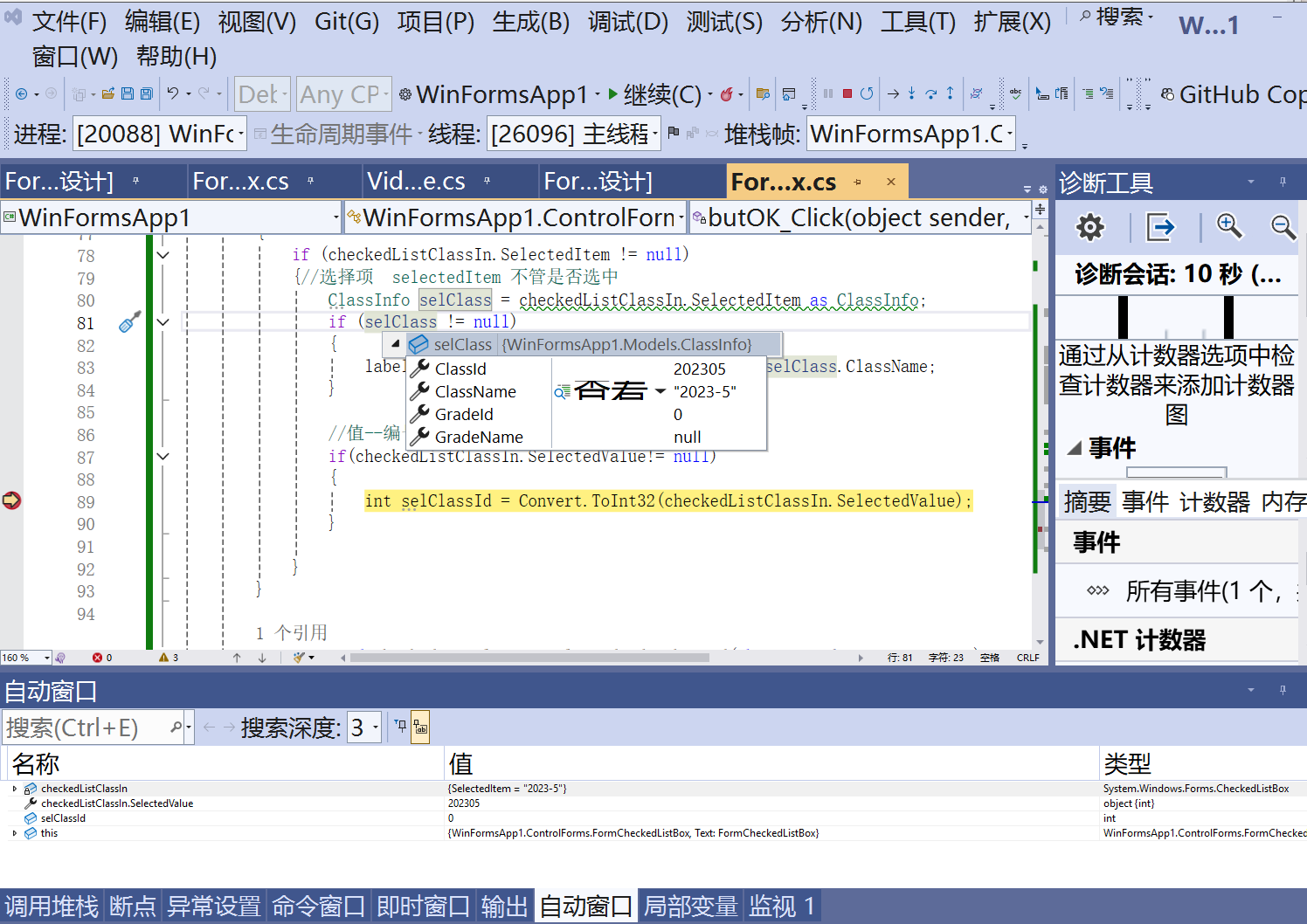Viewport: 1307px width, 924px height.
Task: Click the editor horizontal scrollbar thumb
Action: [x=529, y=658]
